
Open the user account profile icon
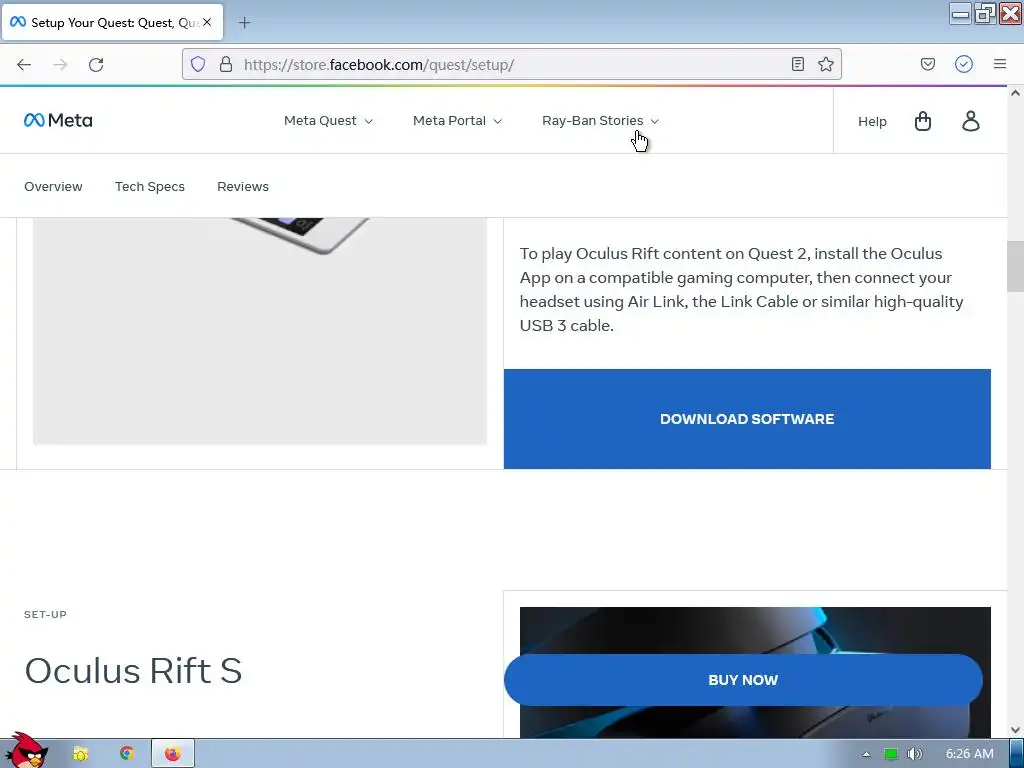coord(971,121)
